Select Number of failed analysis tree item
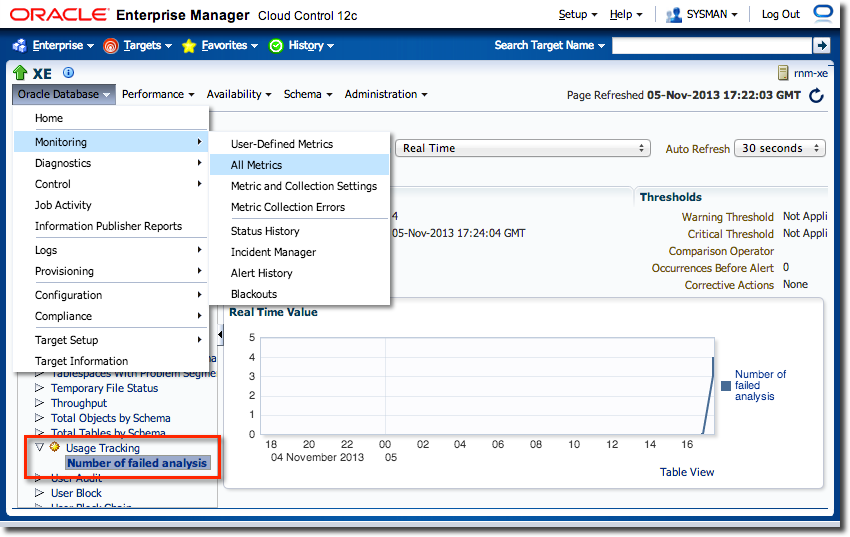This screenshot has height=537, width=850. tap(137, 463)
